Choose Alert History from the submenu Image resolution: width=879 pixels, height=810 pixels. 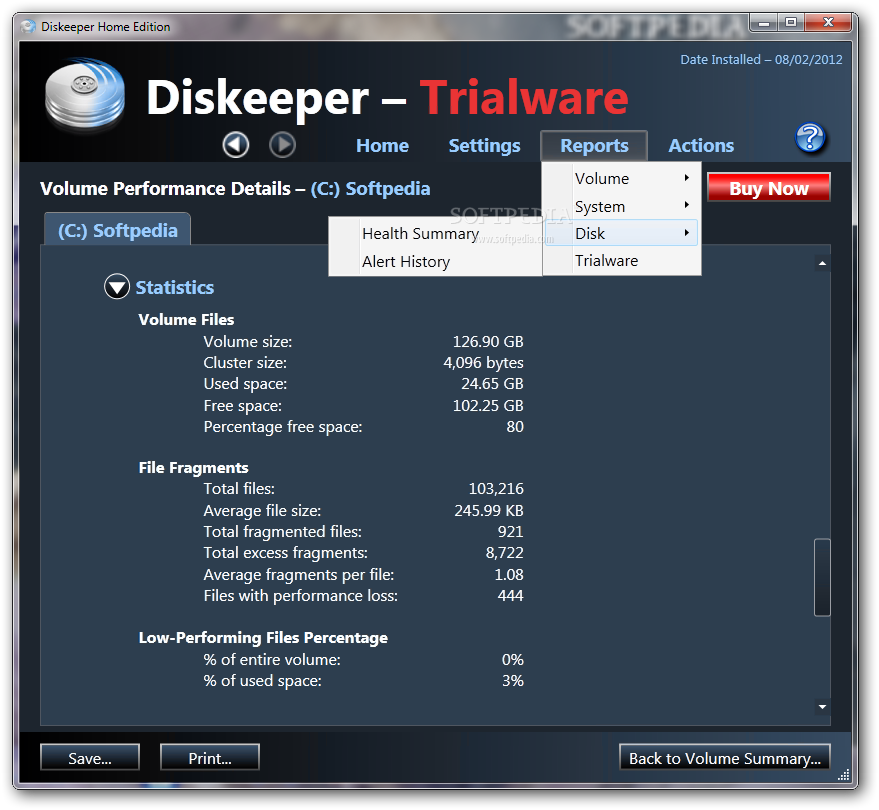435,261
